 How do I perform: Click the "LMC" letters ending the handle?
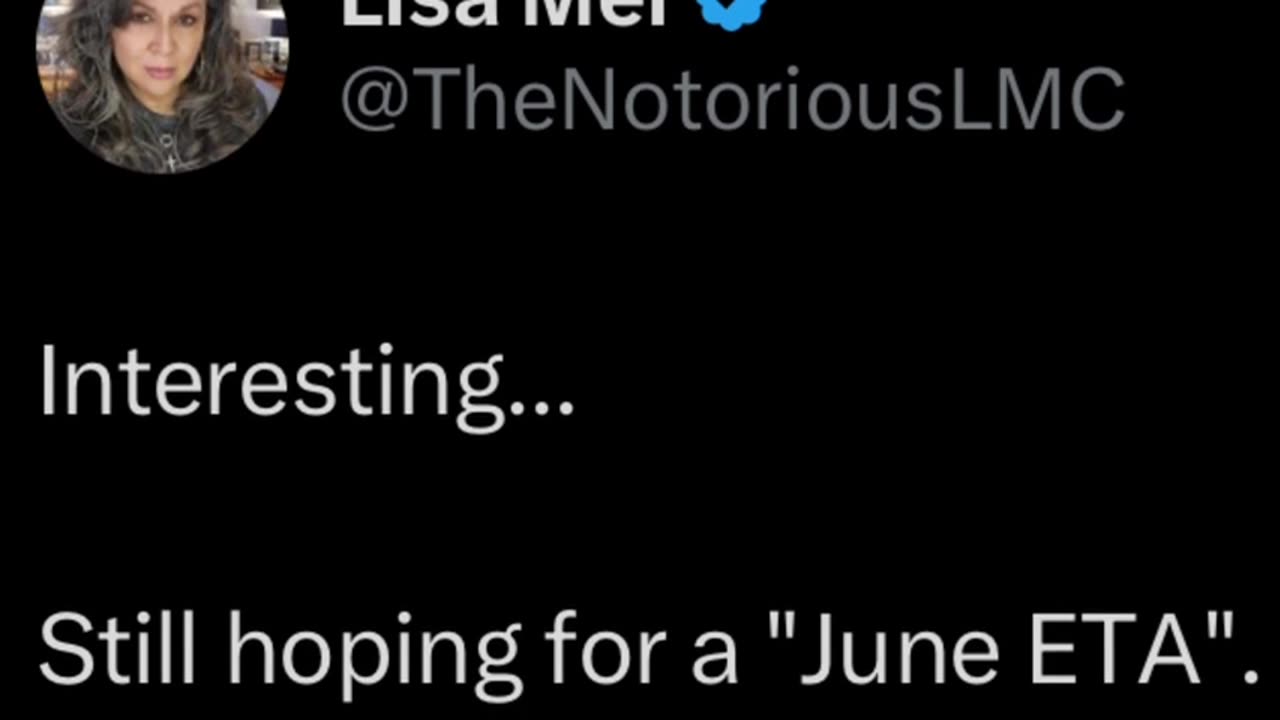[x=1035, y=100]
